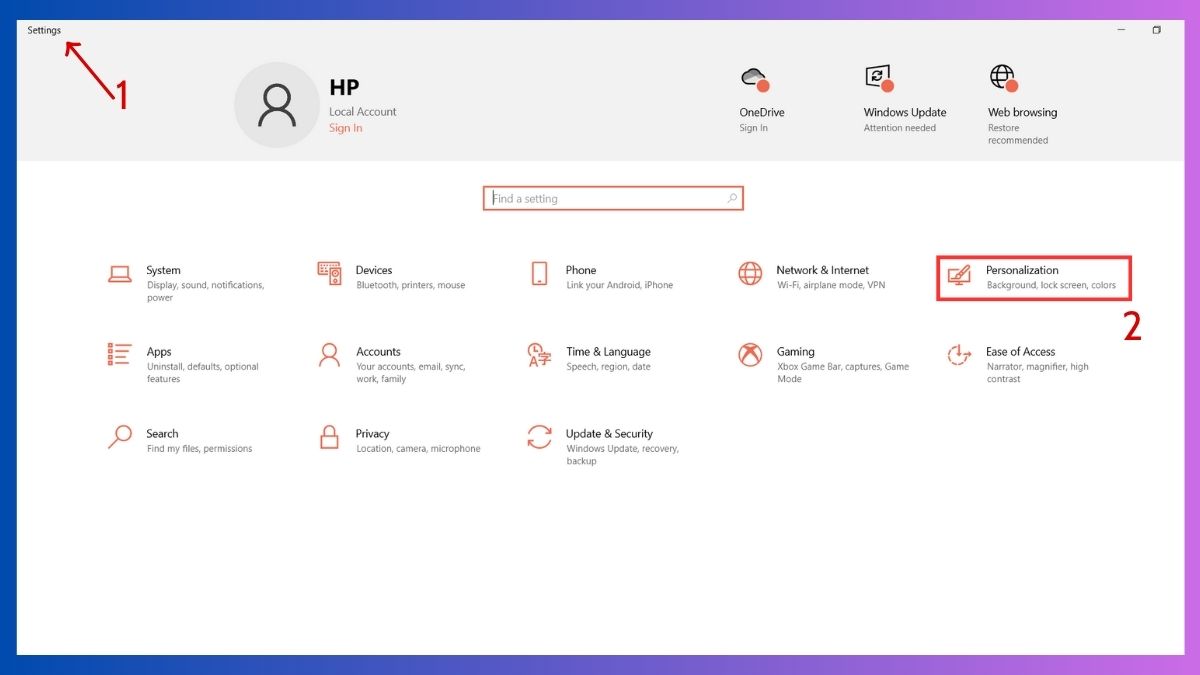The height and width of the screenshot is (675, 1200).
Task: Click 'Wi-Fi, airplane mode, VPN' description
Action: (831, 285)
